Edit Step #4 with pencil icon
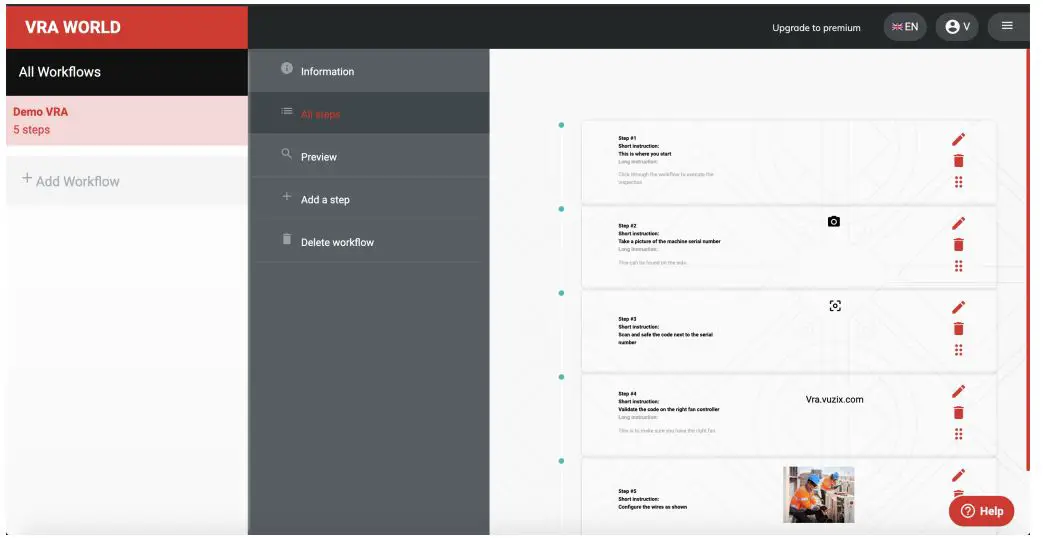 [958, 391]
